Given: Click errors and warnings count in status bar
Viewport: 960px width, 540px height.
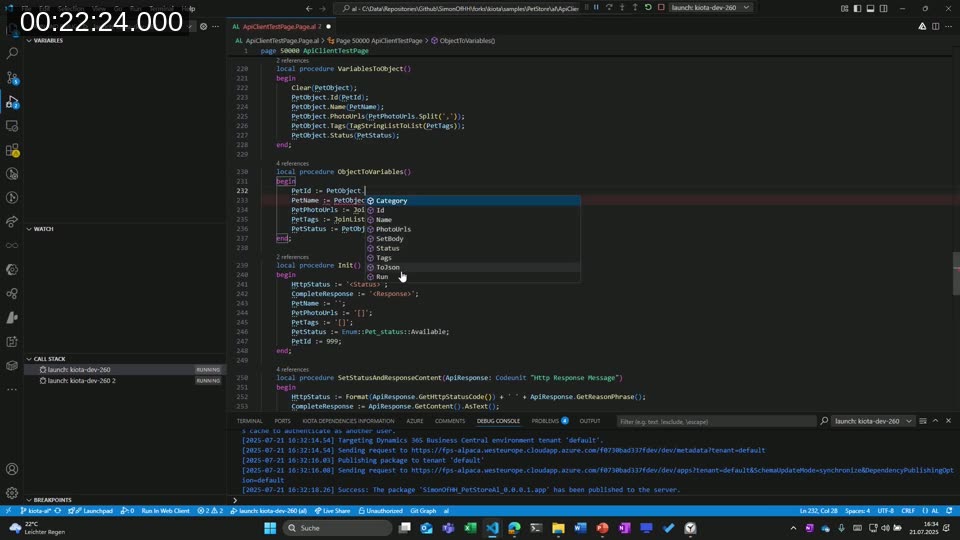Looking at the screenshot, I should click(210, 511).
